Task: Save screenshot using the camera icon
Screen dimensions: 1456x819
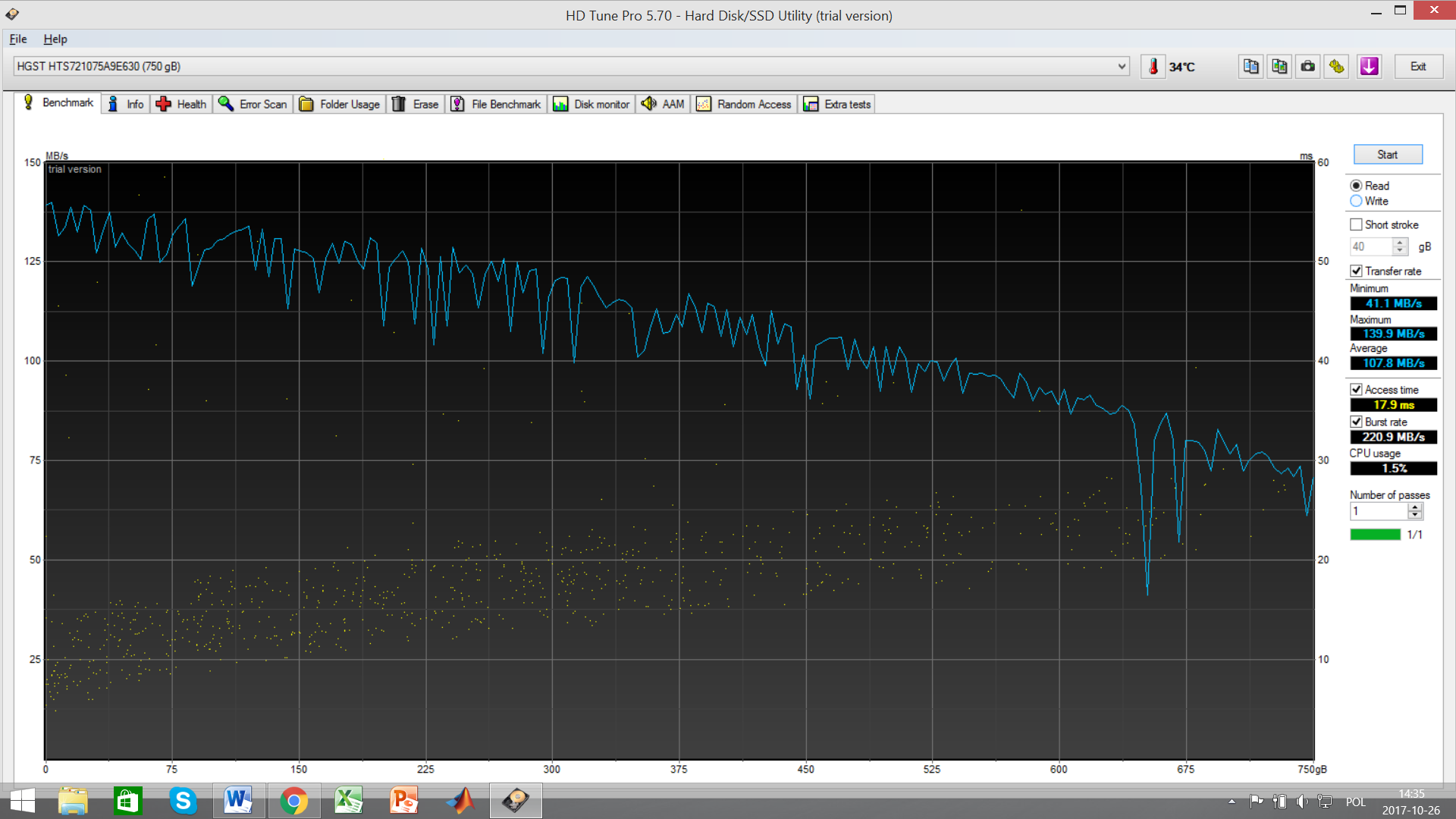Action: click(1307, 67)
